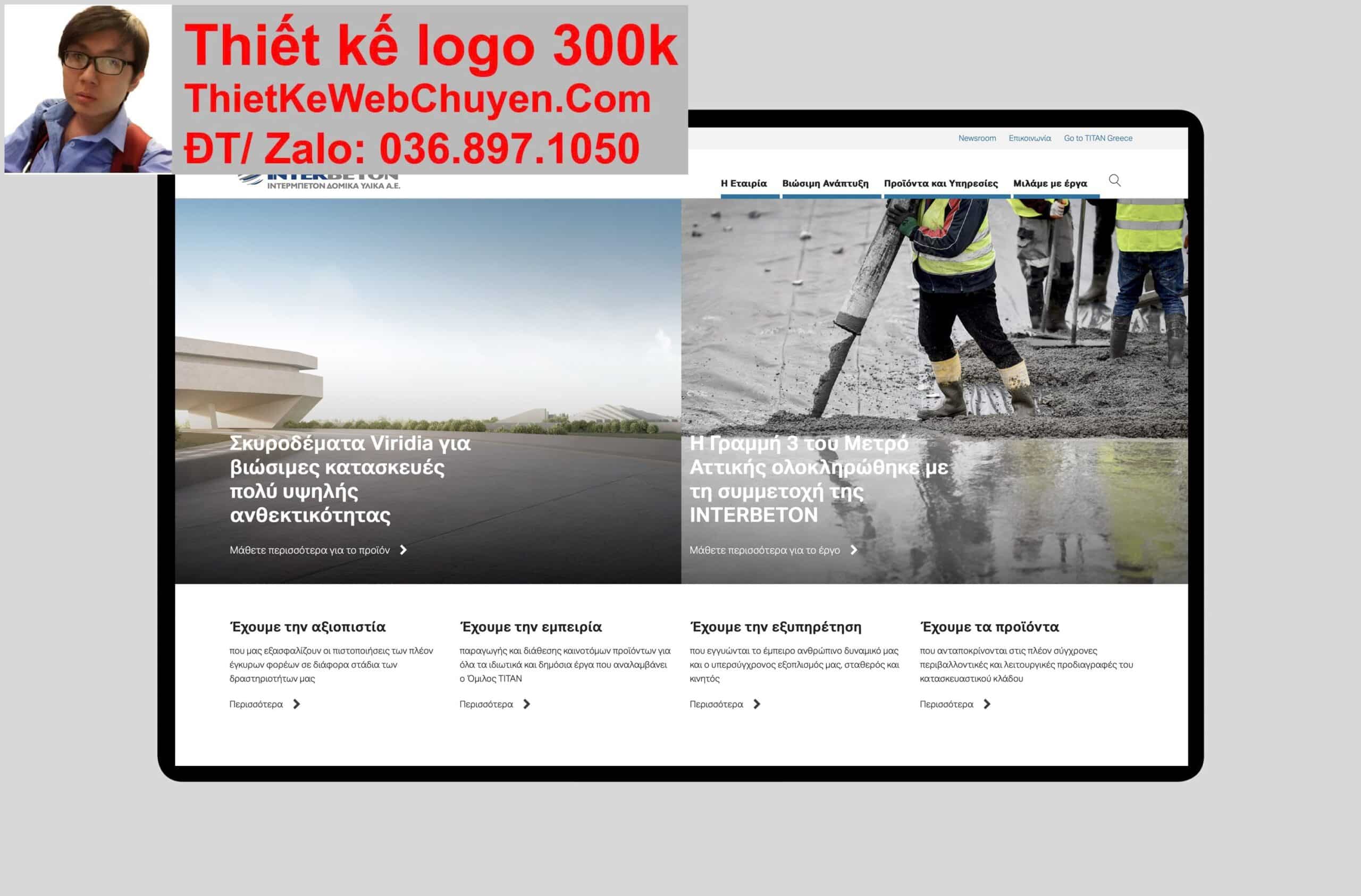The height and width of the screenshot is (896, 1361).
Task: Click Viridia concrete hero image
Action: click(428, 320)
